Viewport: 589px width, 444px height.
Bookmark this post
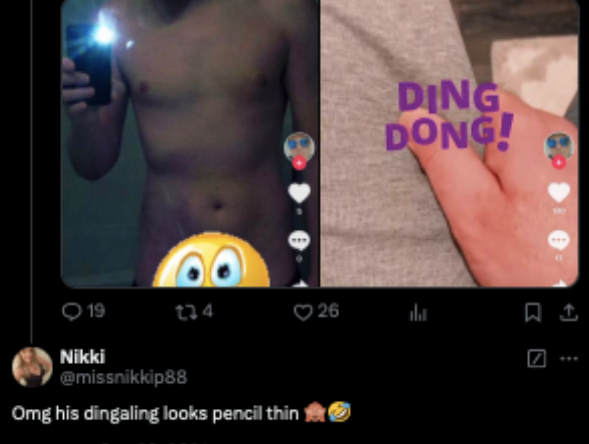[x=533, y=313]
